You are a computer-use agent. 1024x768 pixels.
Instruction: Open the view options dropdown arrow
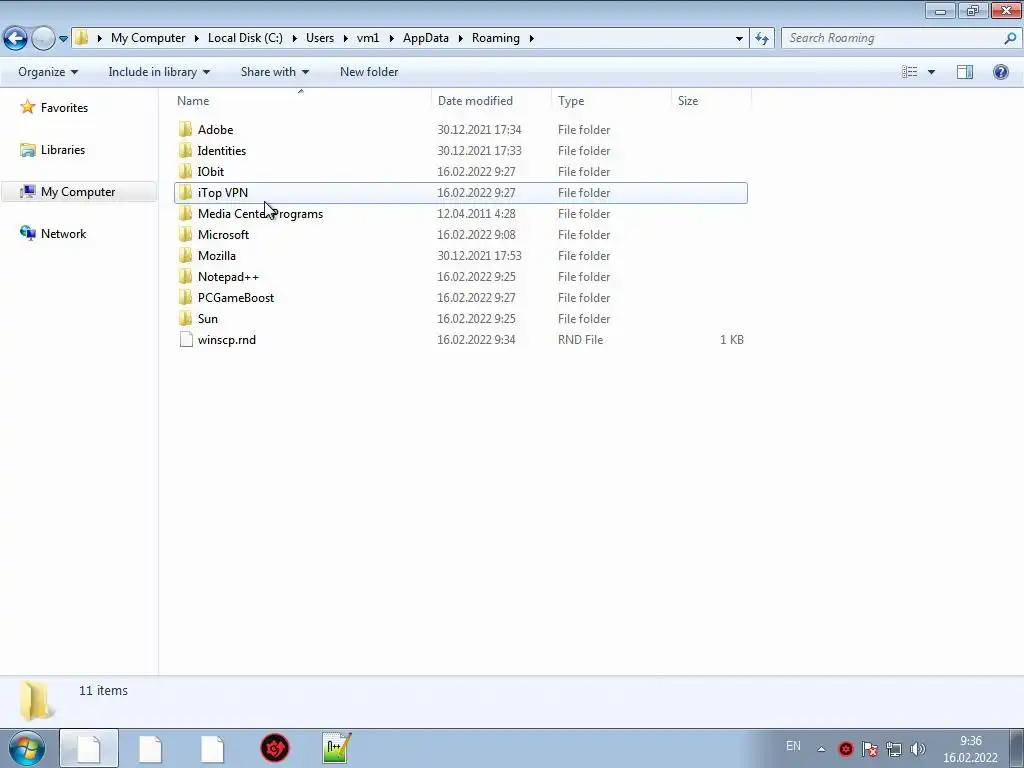click(931, 72)
